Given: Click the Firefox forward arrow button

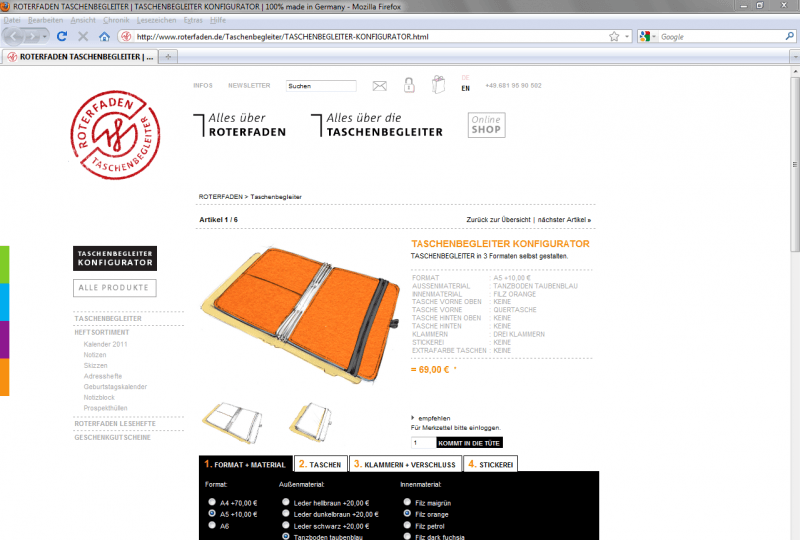Looking at the screenshot, I should [32, 37].
